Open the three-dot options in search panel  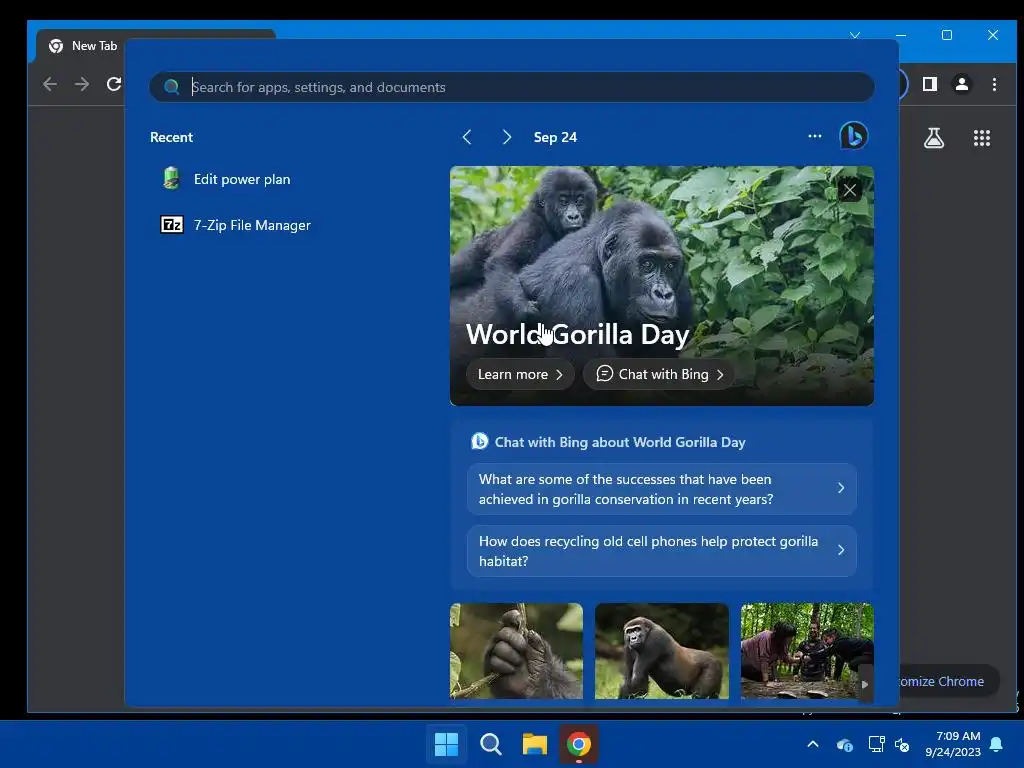coord(814,136)
